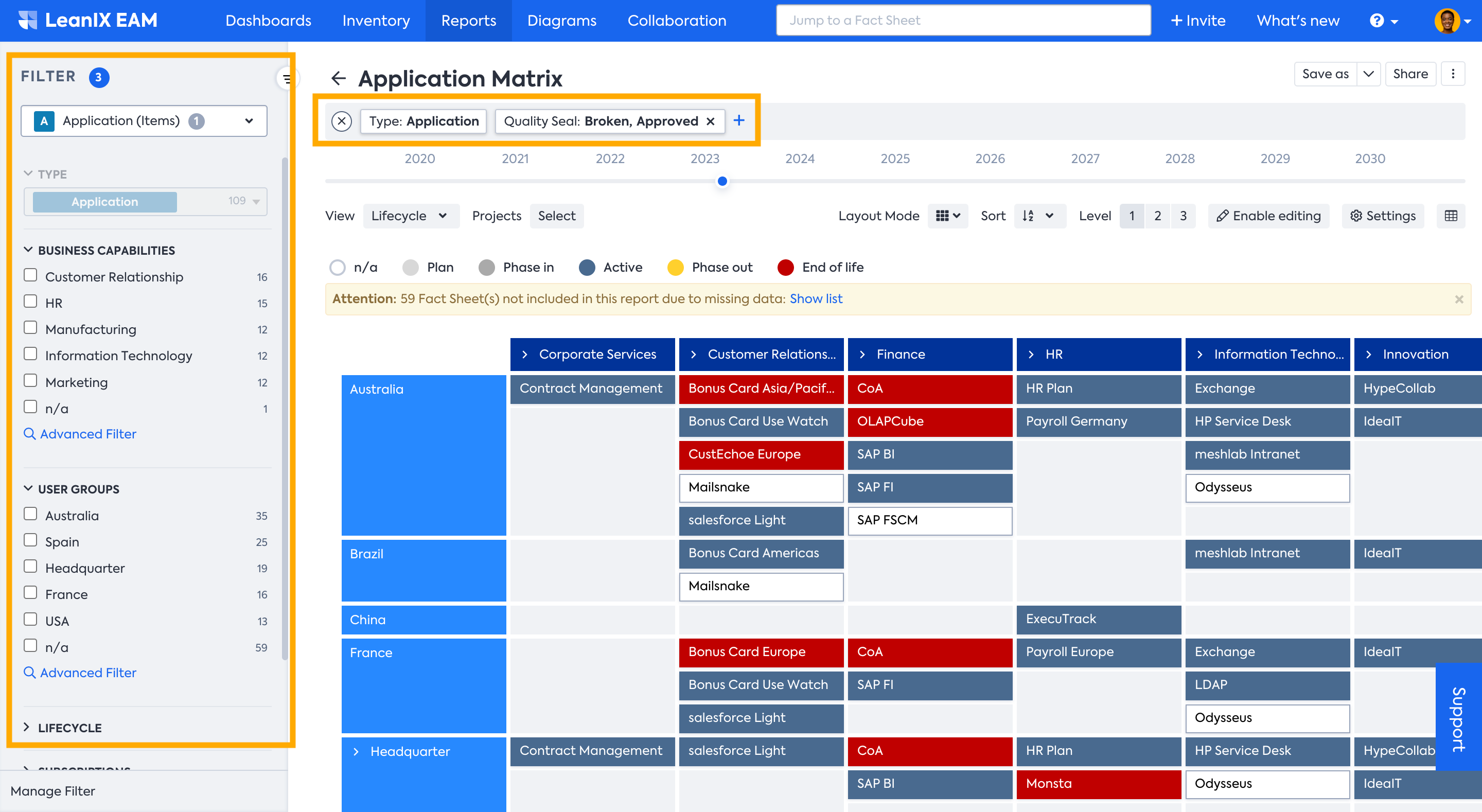
Task: Check the Customer Relationship capability checkbox
Action: coord(30,276)
